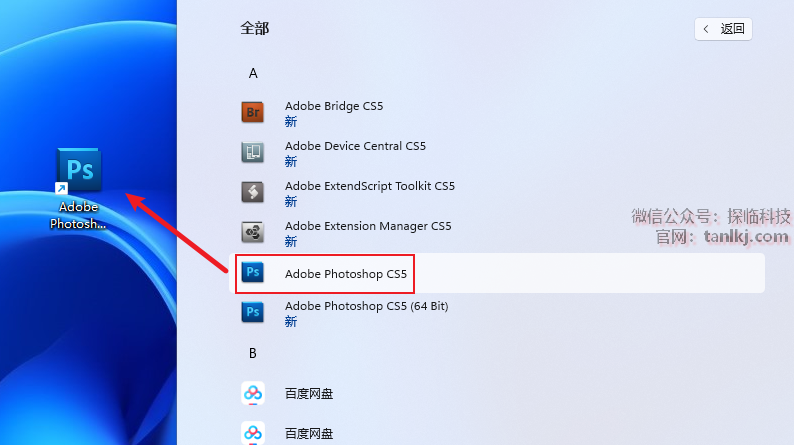Screen dimensions: 794x445
Task: Click the Adobe ExtendScript Toolkit CS5 icon
Action: [x=253, y=192]
